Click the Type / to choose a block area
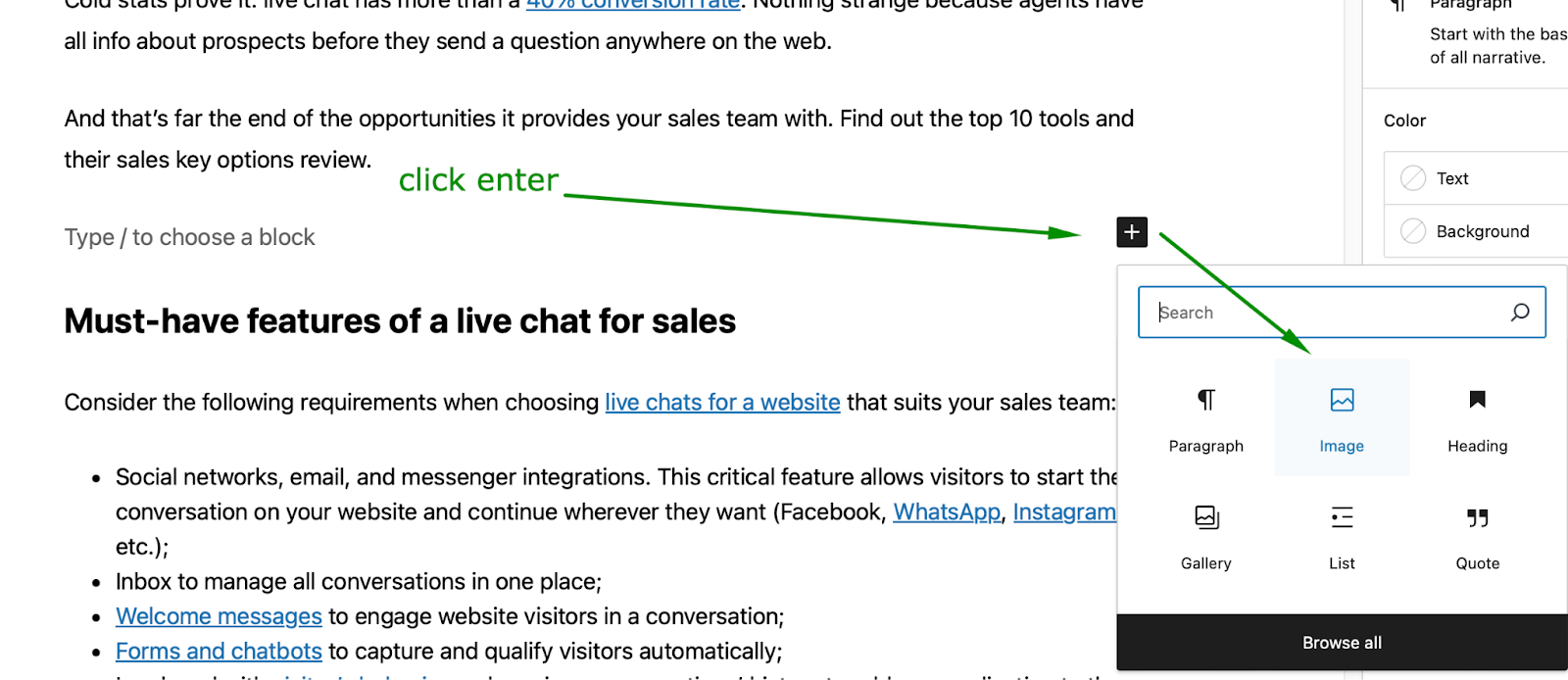Viewport: 1568px width, 680px height. click(x=188, y=236)
